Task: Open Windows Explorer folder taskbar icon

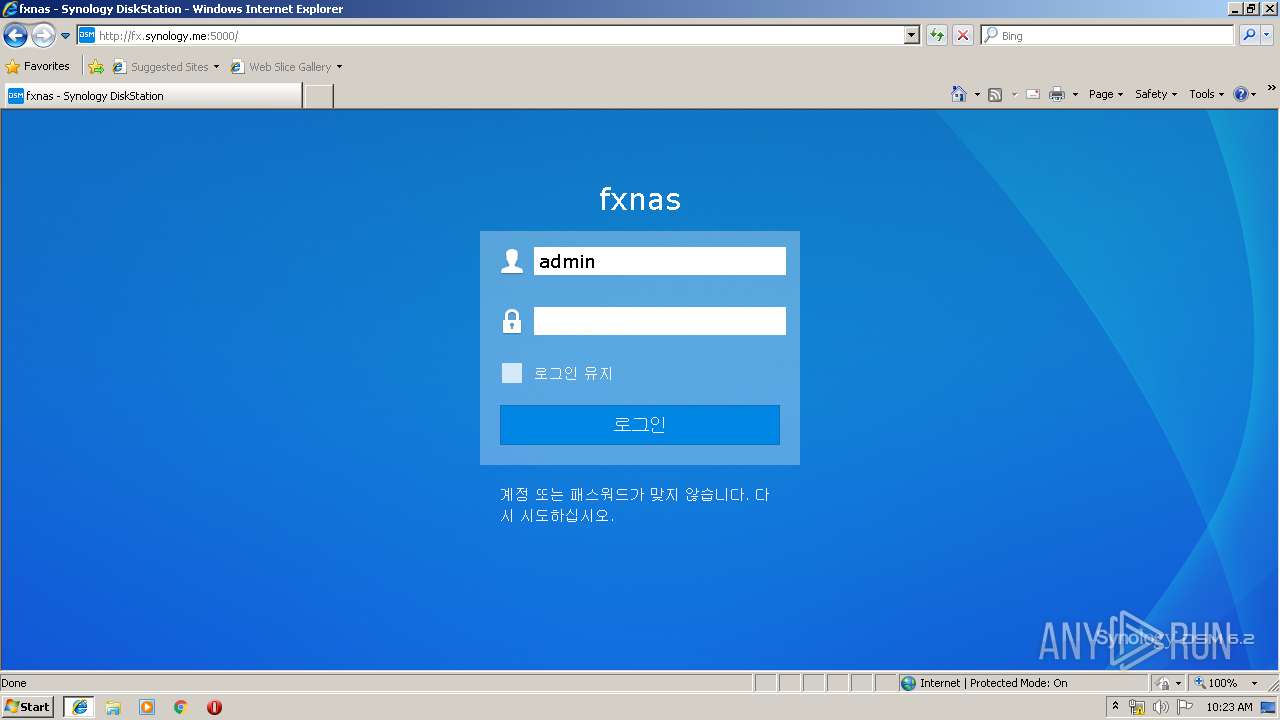Action: tap(113, 707)
